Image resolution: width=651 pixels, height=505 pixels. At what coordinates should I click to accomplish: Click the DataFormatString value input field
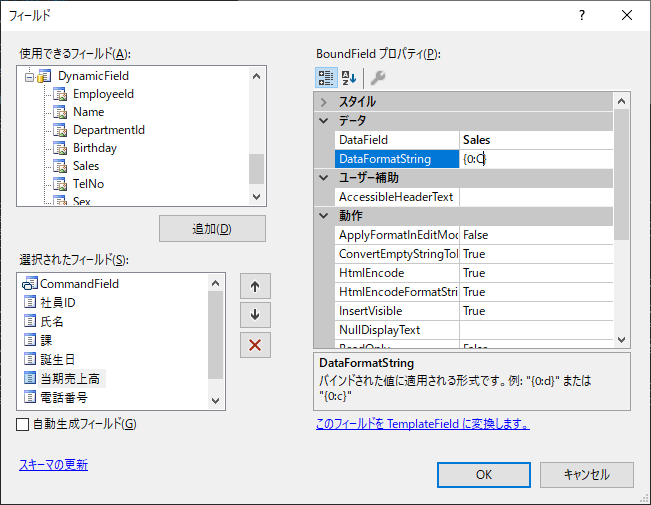coord(536,159)
